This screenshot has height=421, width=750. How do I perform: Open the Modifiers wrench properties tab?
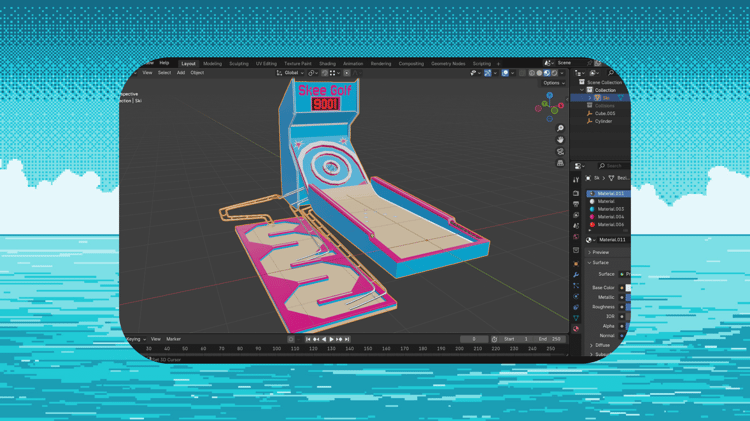576,274
